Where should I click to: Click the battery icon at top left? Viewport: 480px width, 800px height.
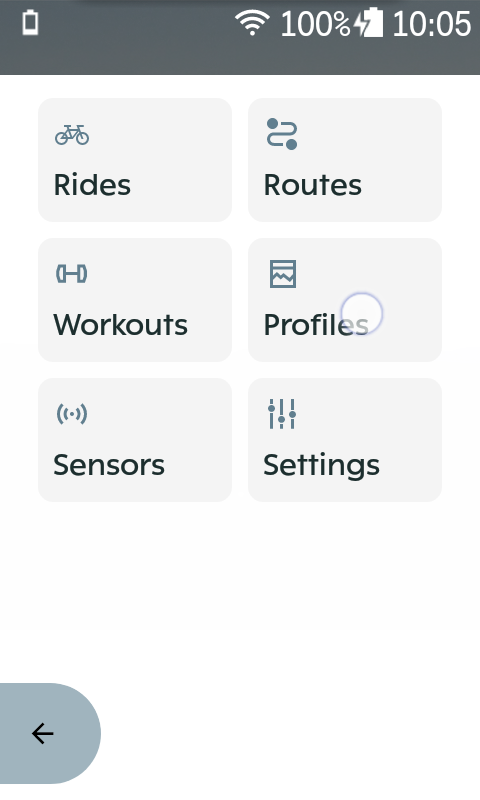31,23
